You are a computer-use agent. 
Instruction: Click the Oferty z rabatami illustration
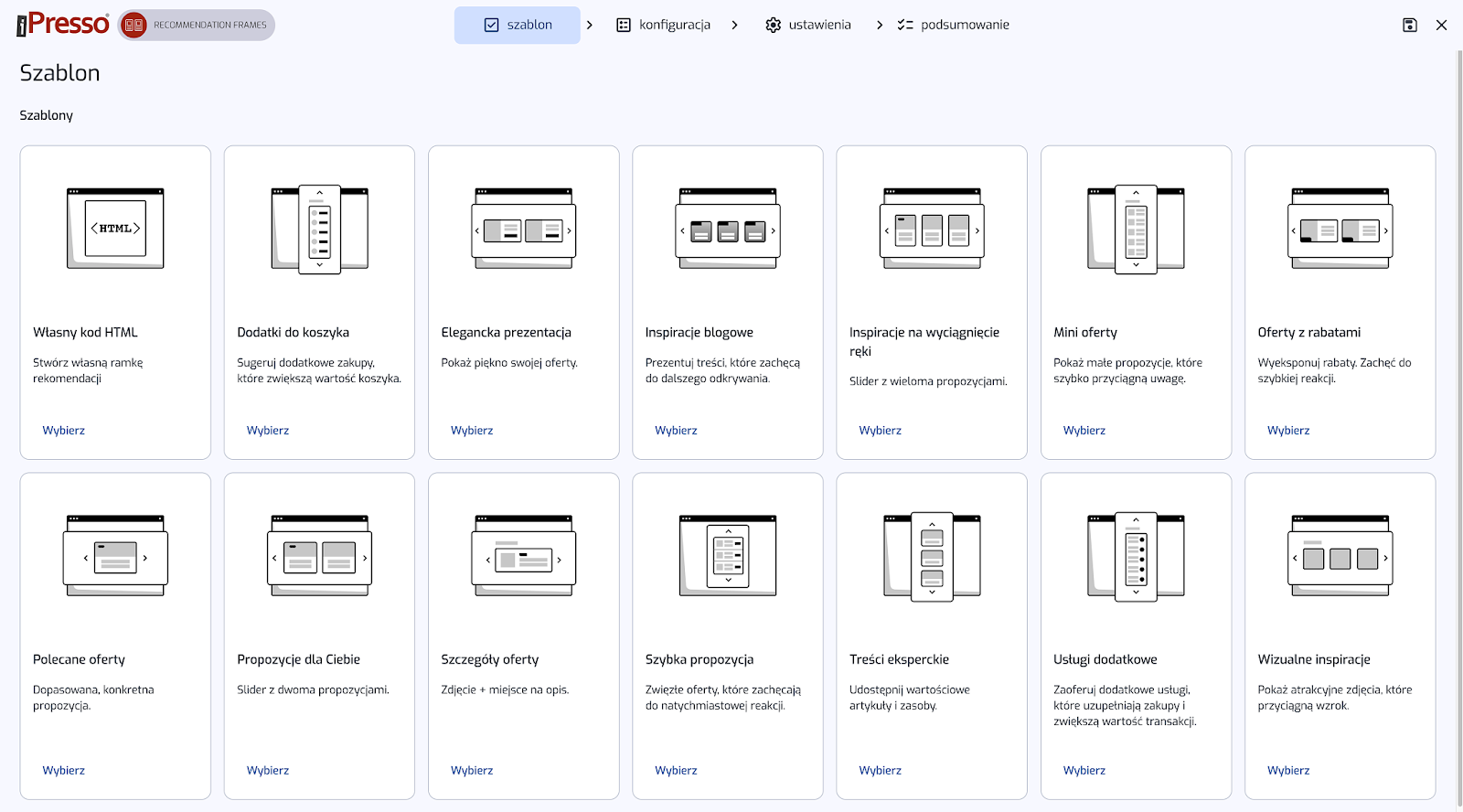1340,229
